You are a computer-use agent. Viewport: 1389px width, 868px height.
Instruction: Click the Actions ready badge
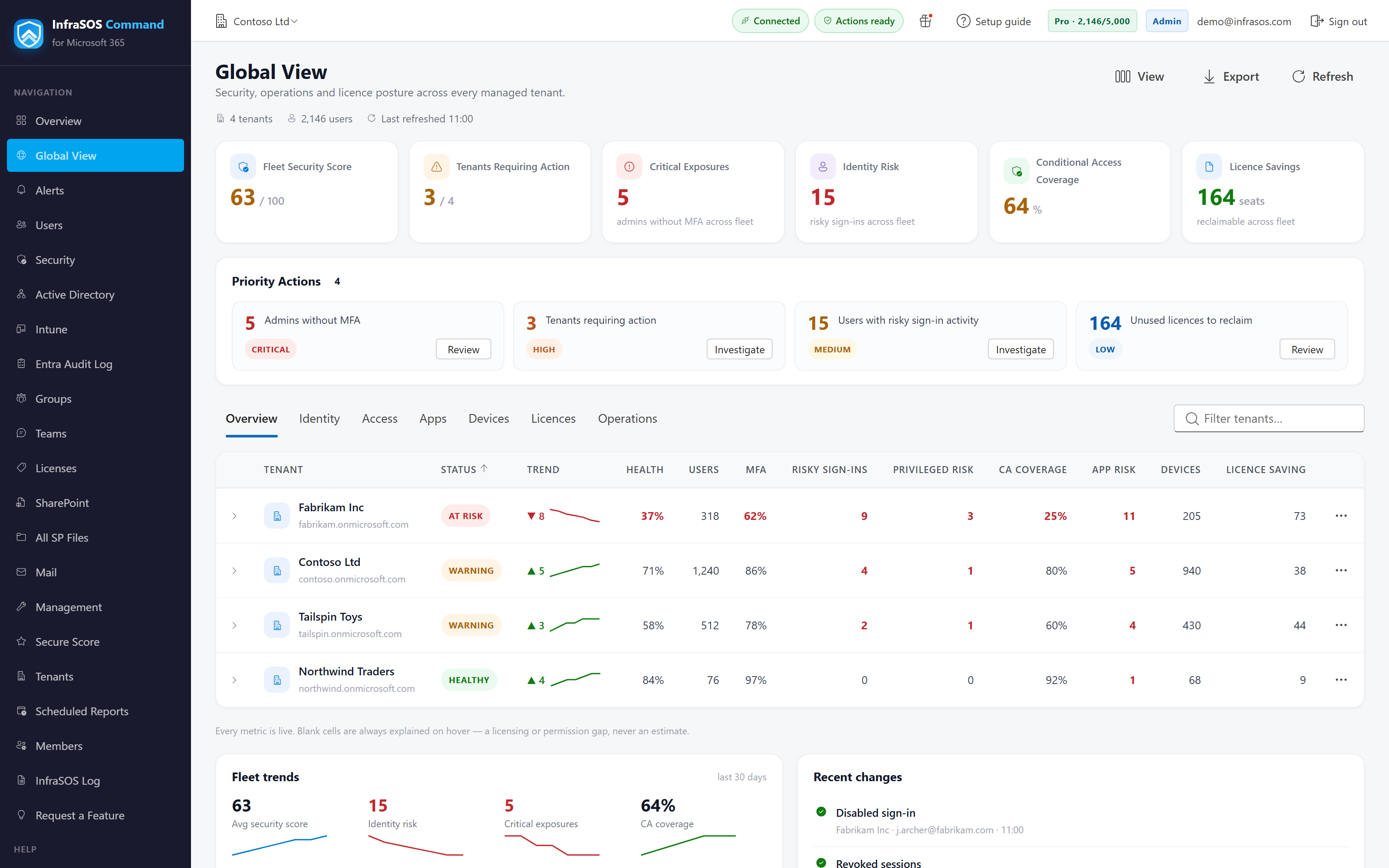pos(859,21)
